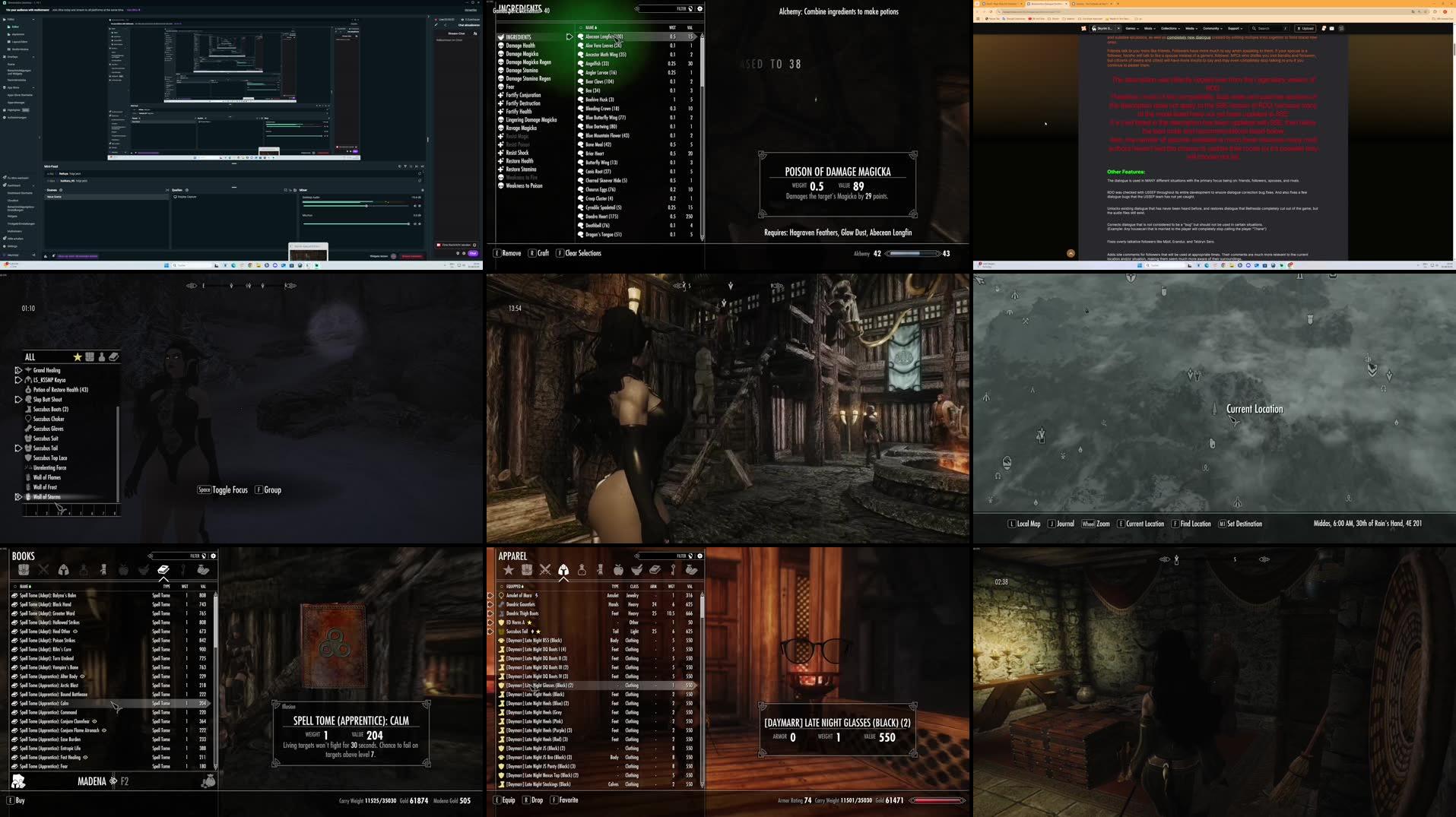Screen dimensions: 1456x817
Task: Open the Games dropdown on Nexus page
Action: 1132,28
